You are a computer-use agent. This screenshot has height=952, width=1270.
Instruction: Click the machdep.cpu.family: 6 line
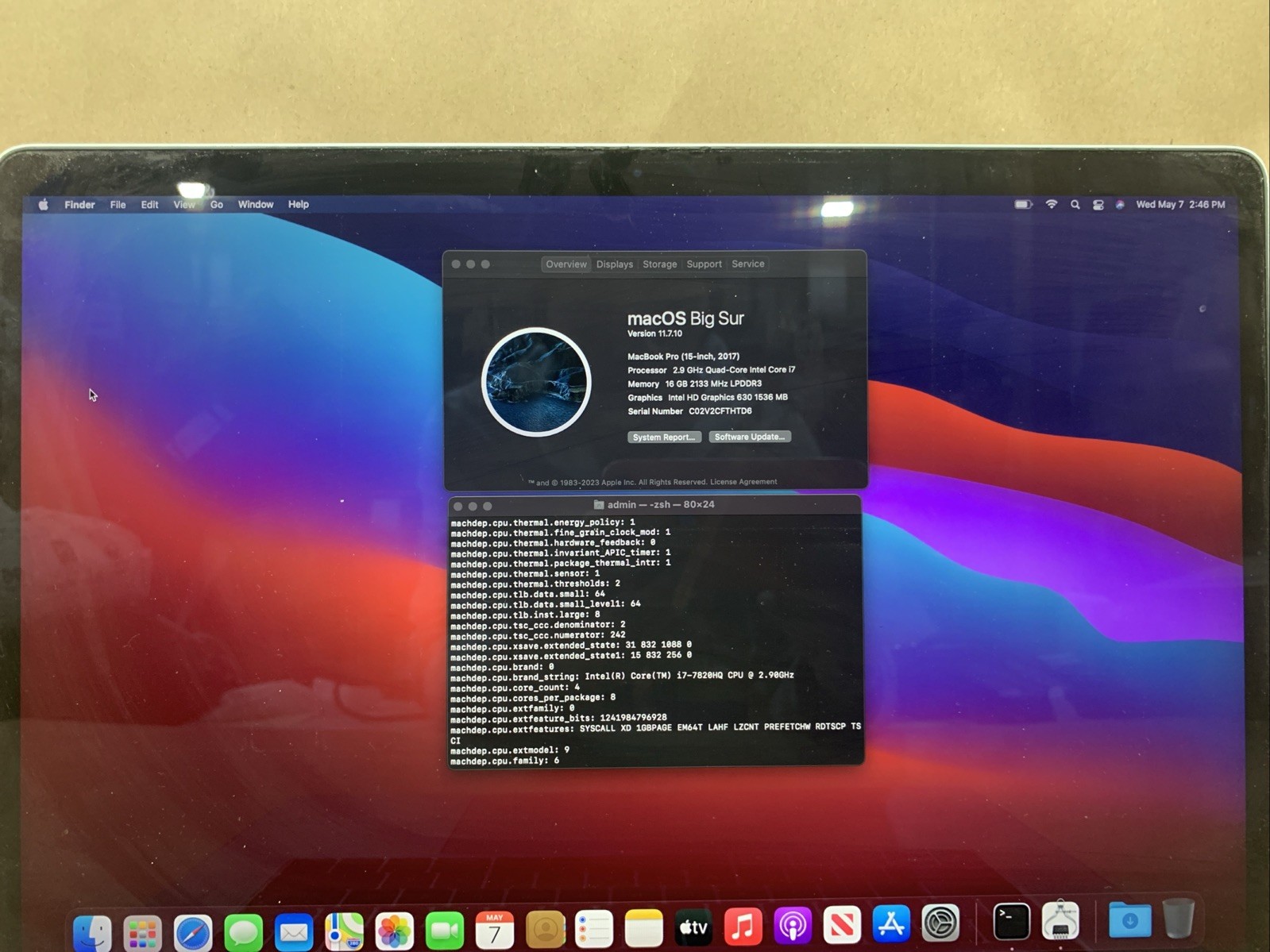[505, 761]
